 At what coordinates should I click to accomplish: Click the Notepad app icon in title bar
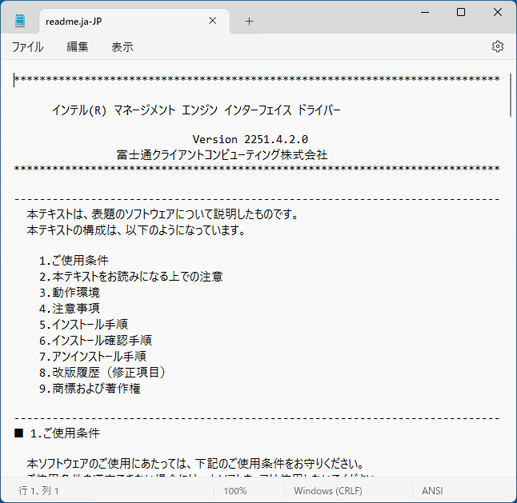pos(20,21)
